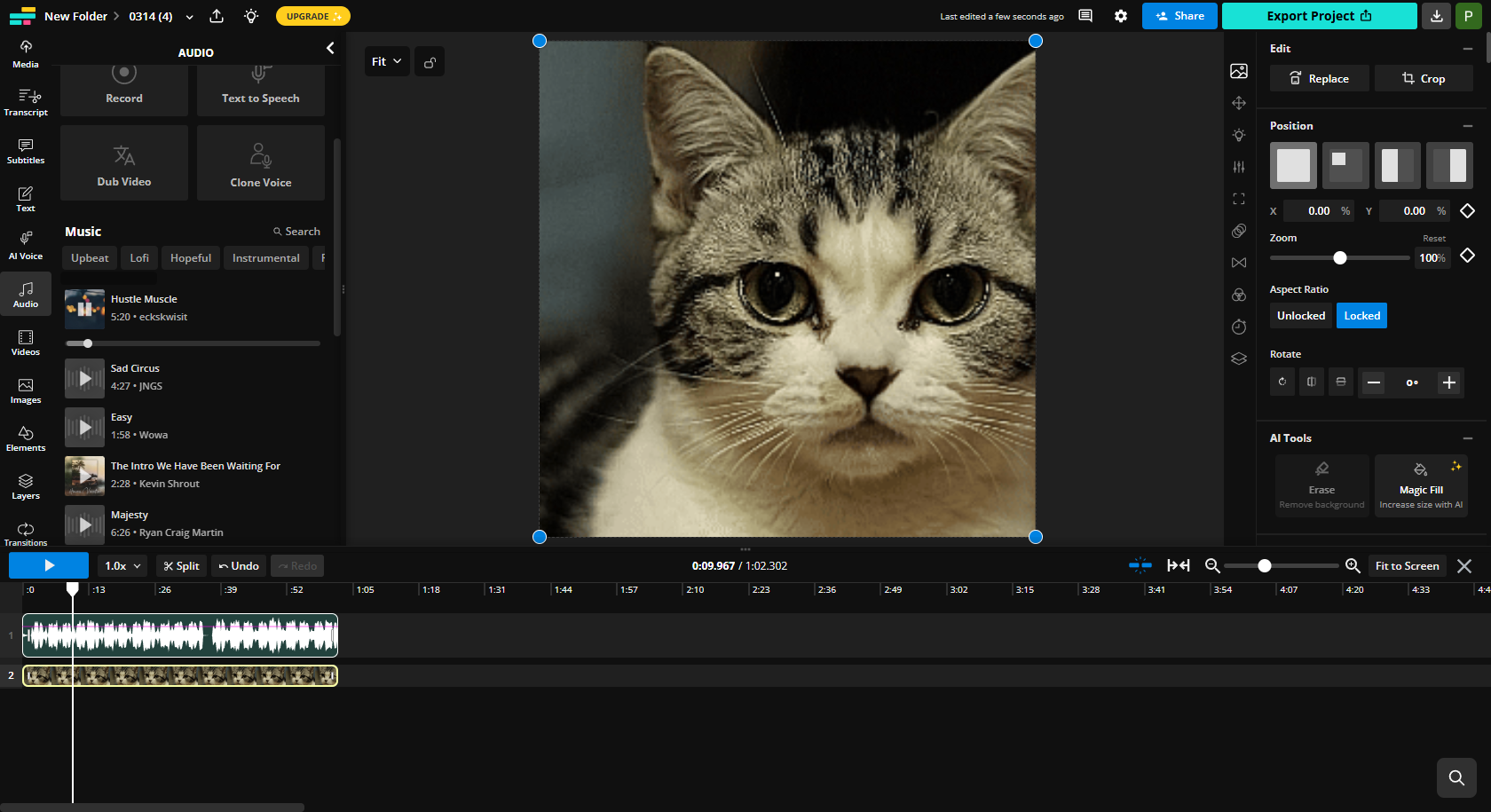Open the 1.0x playback speed dropdown
This screenshot has height=812, width=1491.
coord(122,565)
